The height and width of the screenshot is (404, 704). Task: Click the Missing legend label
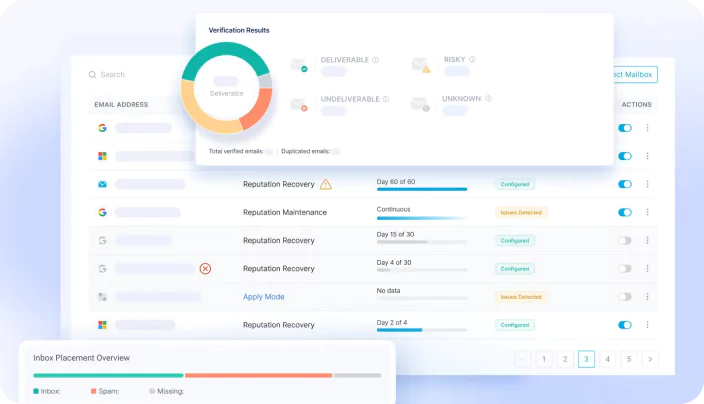point(171,391)
